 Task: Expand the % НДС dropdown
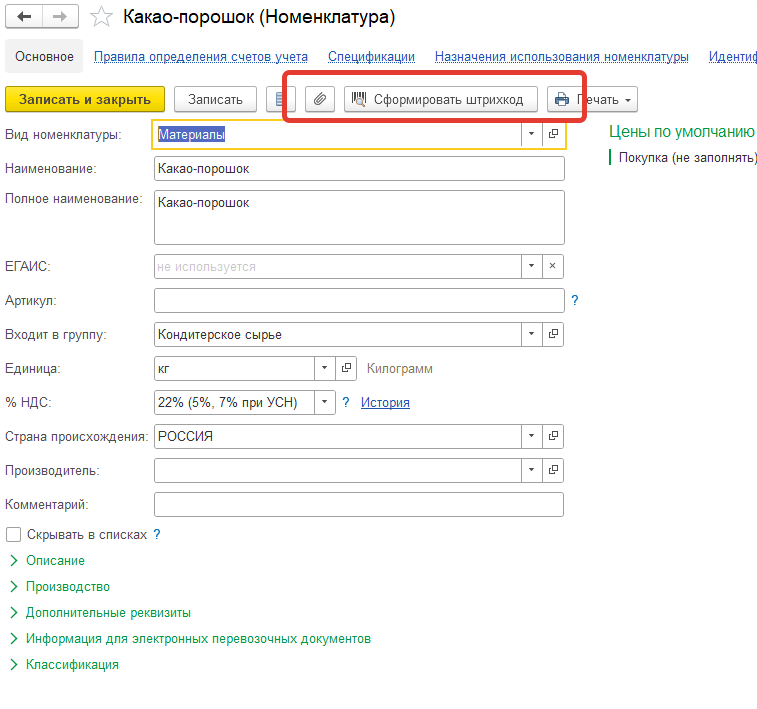[324, 402]
